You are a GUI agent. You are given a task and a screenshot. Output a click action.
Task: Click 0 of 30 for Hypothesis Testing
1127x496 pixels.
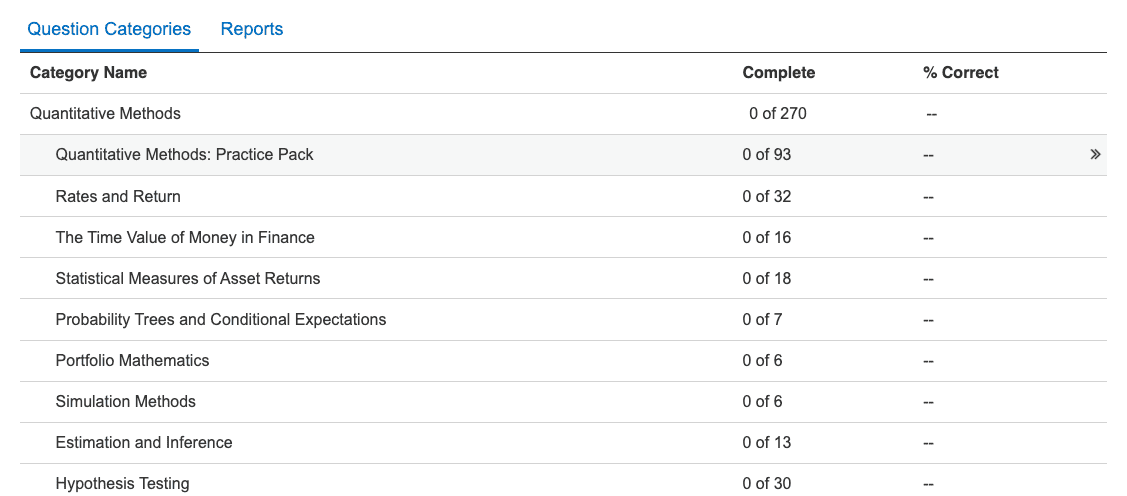click(x=766, y=483)
